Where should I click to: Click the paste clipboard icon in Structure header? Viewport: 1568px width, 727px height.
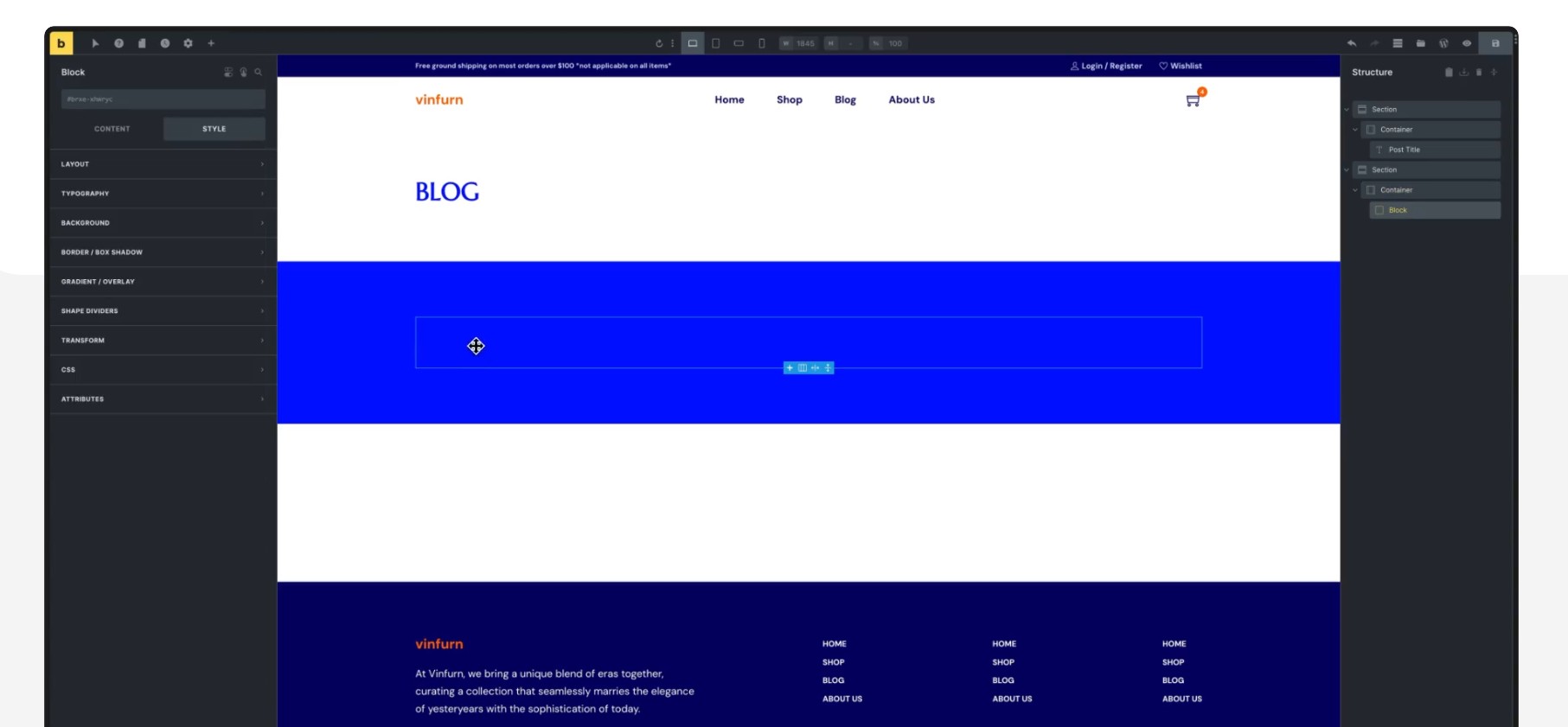[1449, 73]
